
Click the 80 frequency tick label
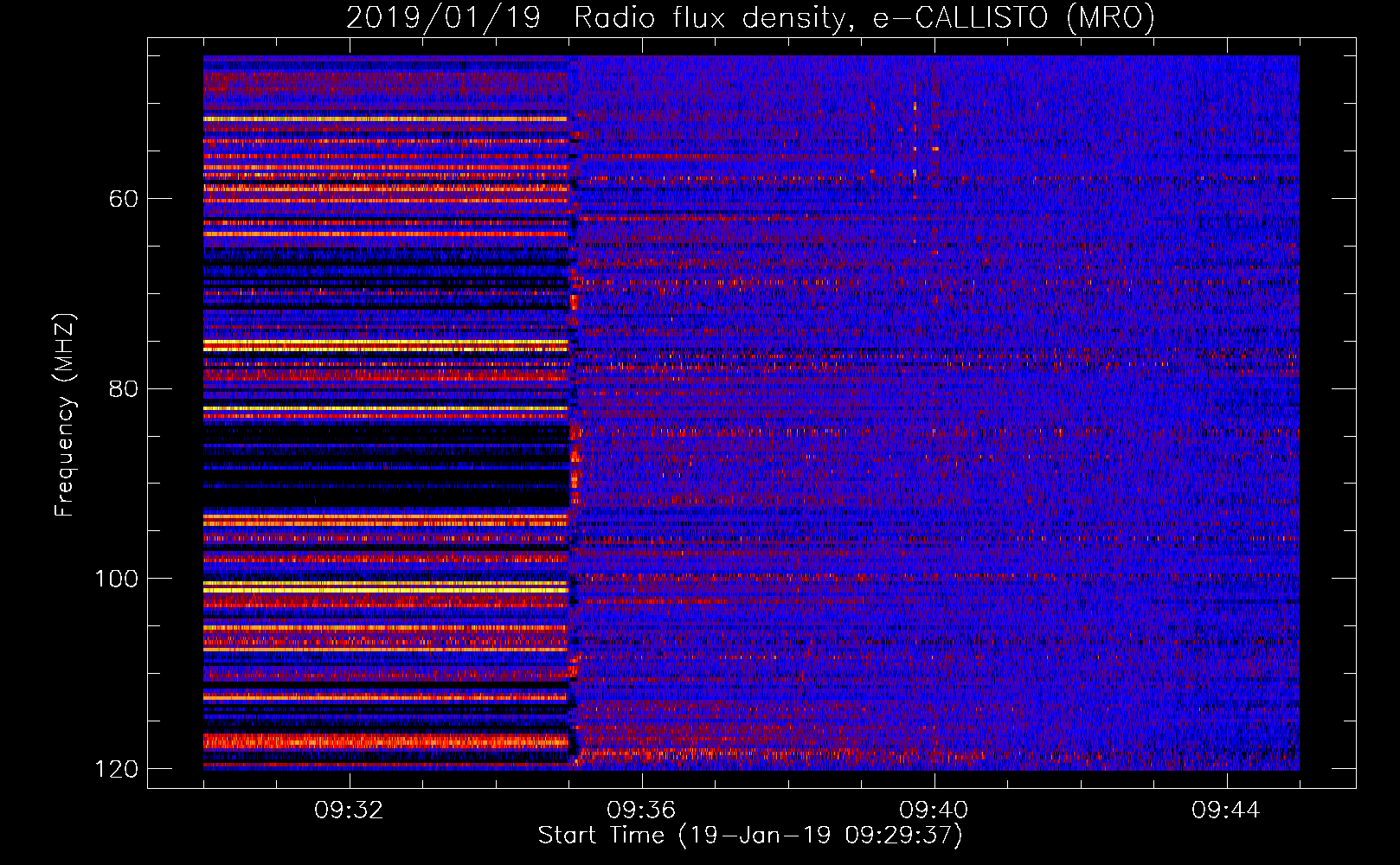click(124, 388)
